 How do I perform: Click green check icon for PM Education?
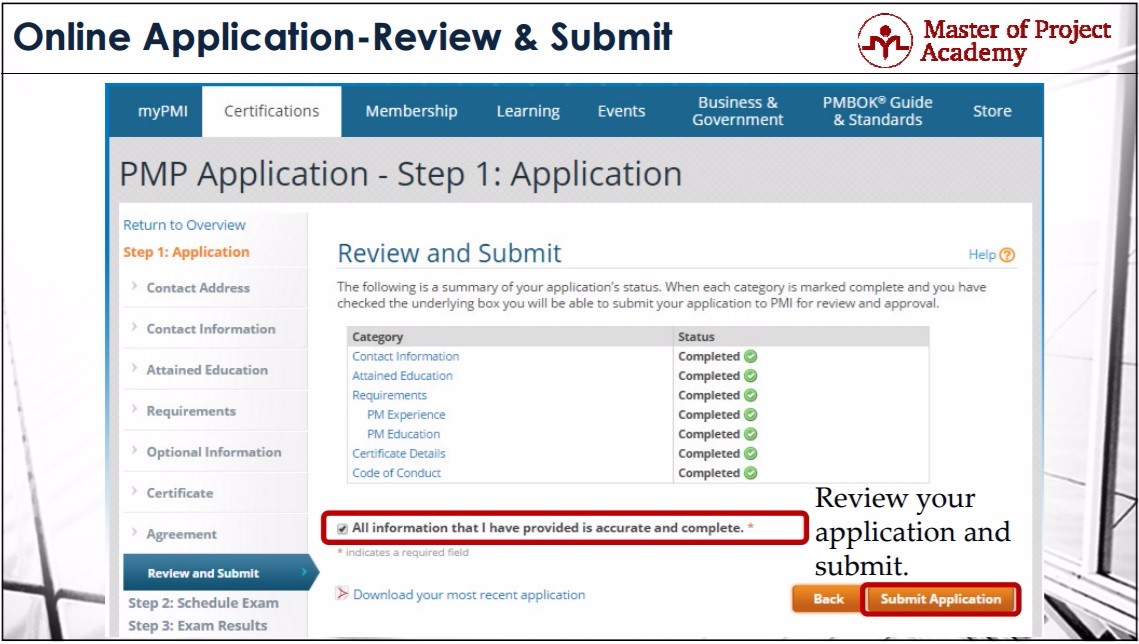[750, 434]
